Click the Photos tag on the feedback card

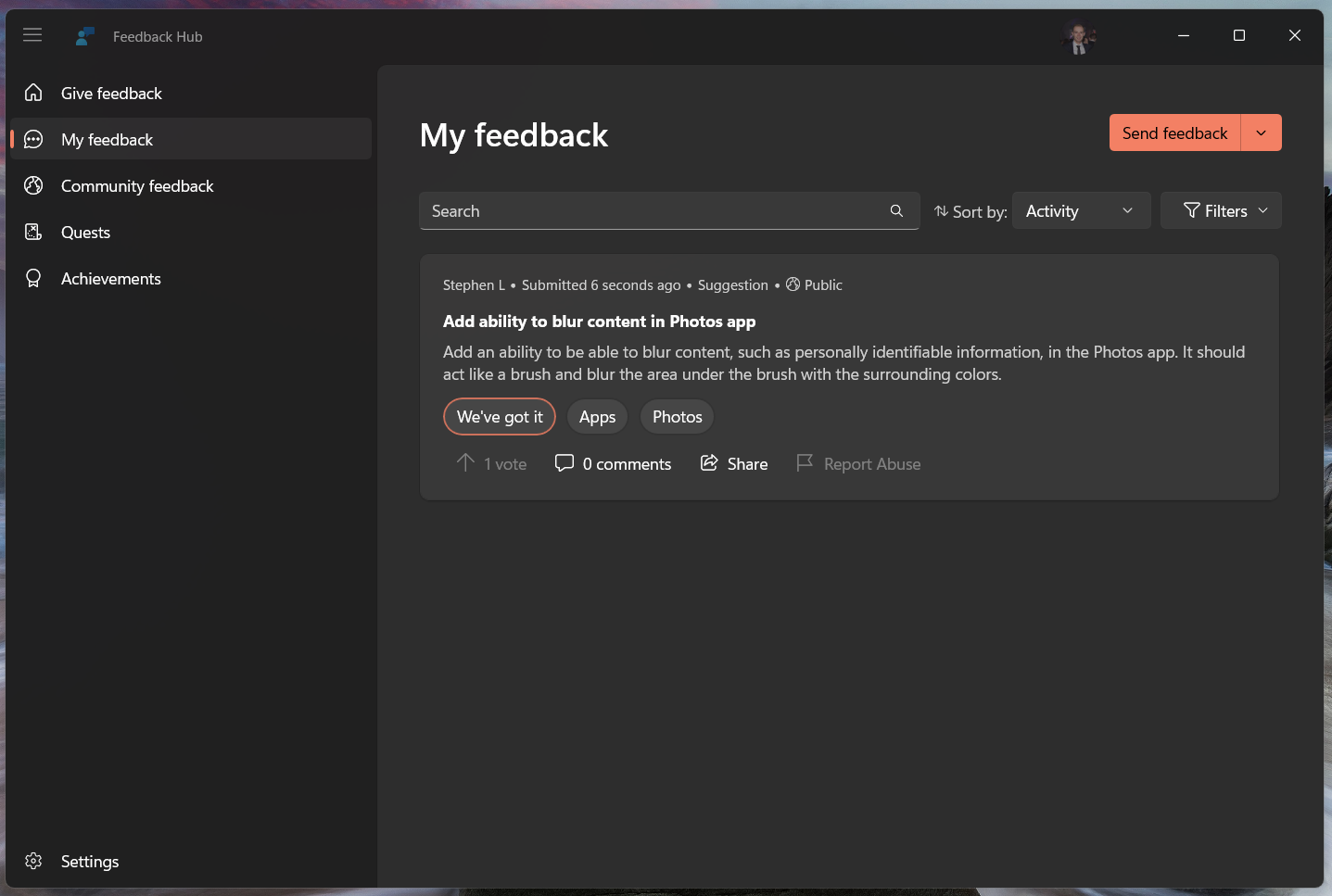[676, 416]
